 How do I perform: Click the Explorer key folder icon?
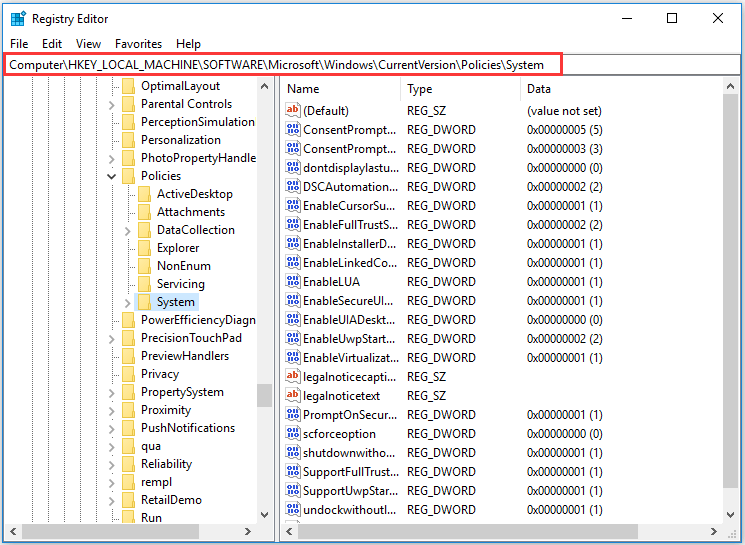(x=144, y=248)
